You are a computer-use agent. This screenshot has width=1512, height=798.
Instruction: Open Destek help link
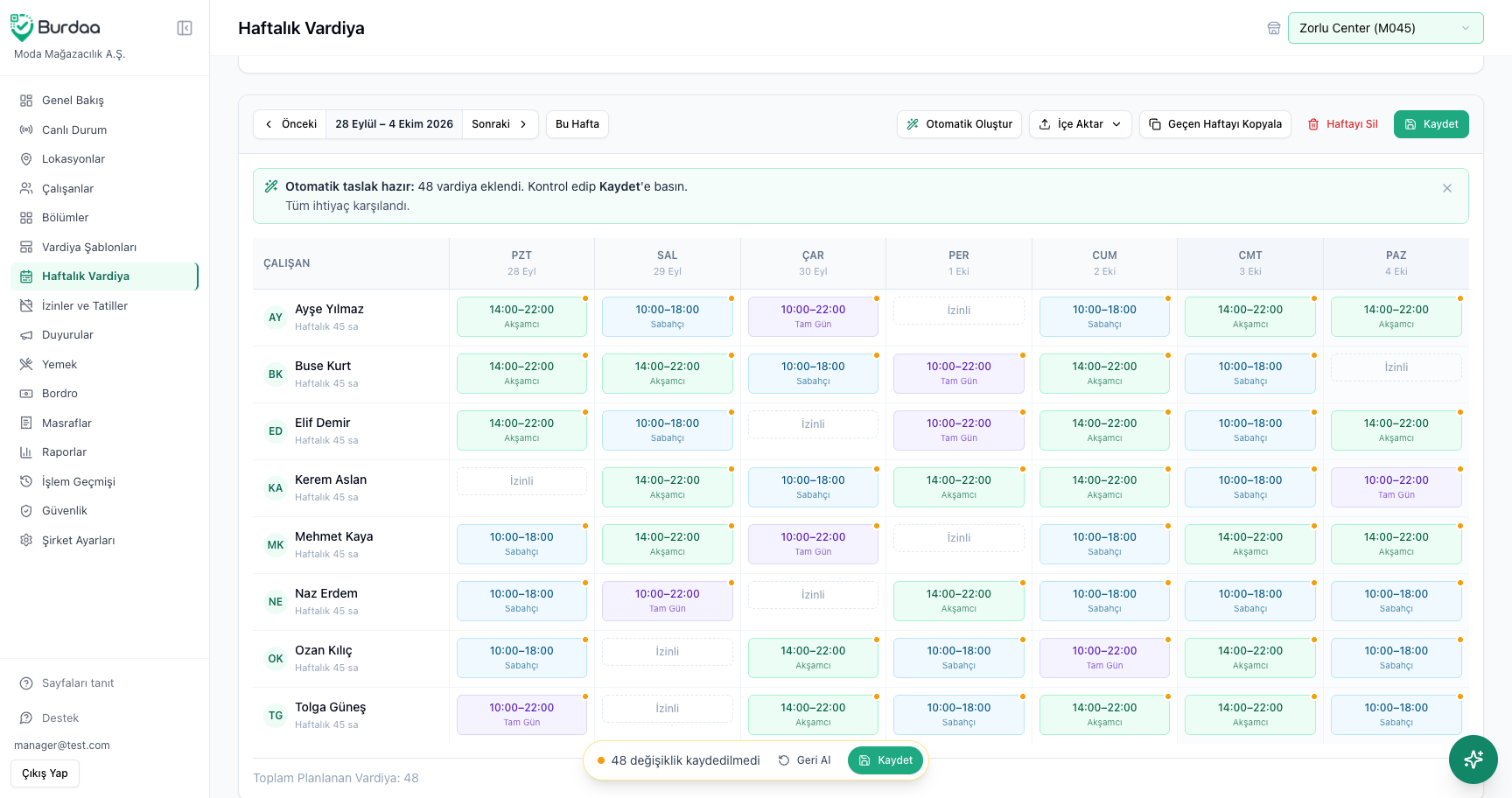[105, 718]
